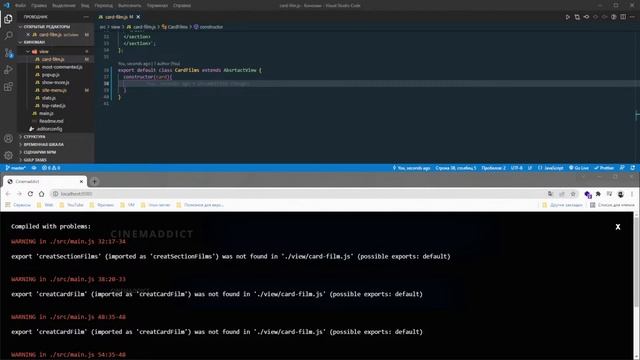The height and width of the screenshot is (360, 640).
Task: Click the browser Home button
Action: tap(41, 194)
